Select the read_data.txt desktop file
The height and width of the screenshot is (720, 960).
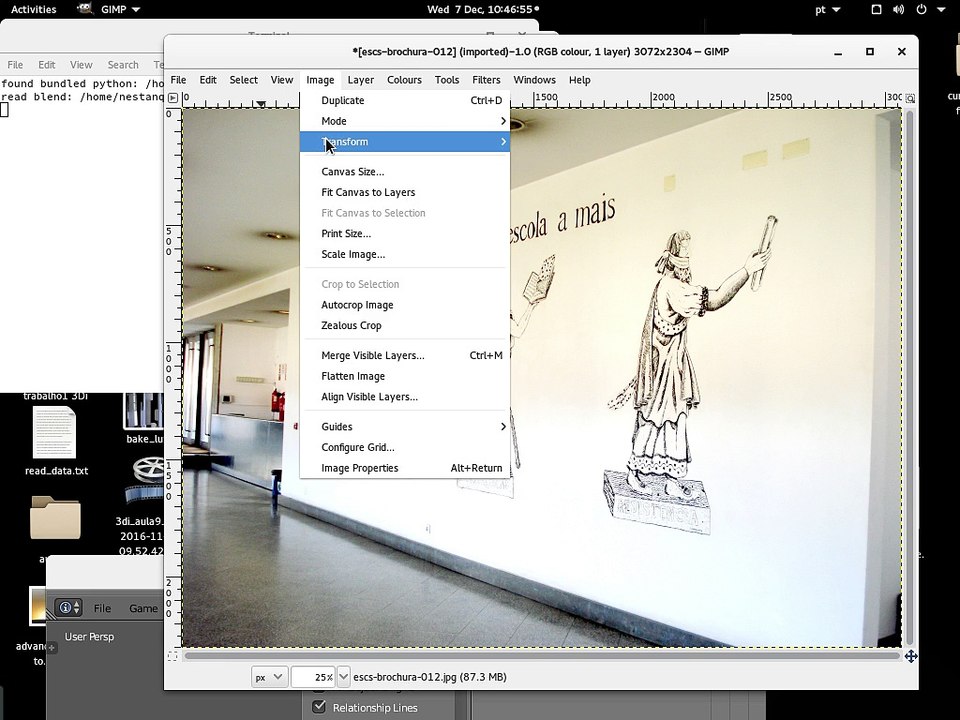[56, 441]
